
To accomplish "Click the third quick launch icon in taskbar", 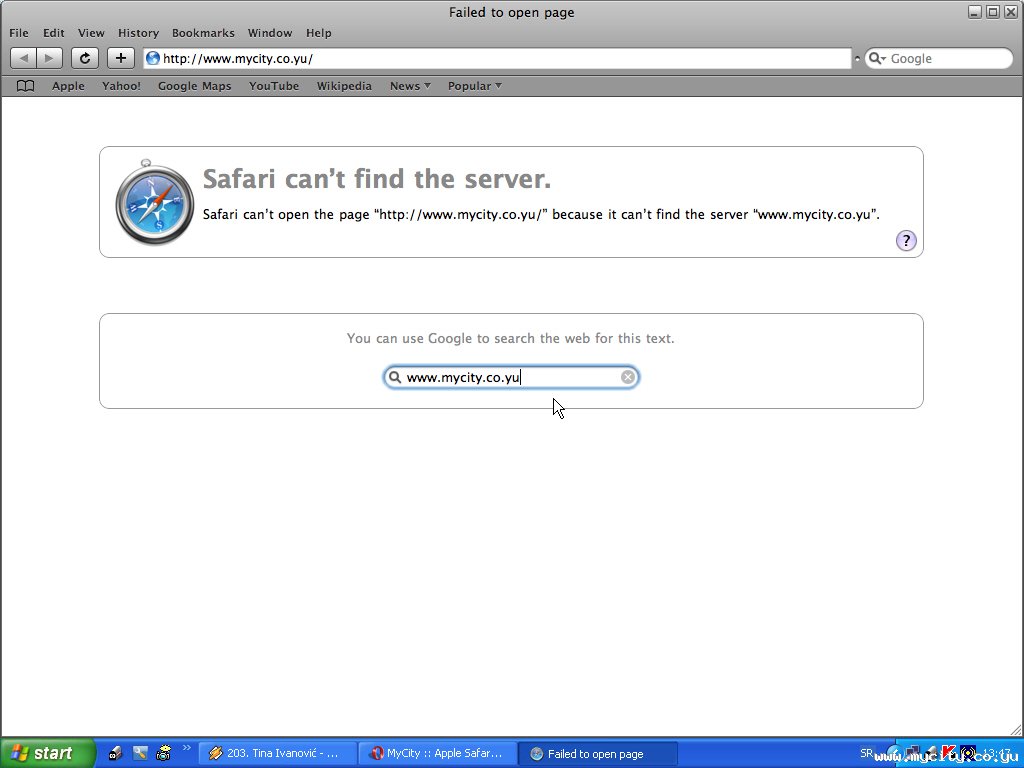I will pyautogui.click(x=163, y=753).
